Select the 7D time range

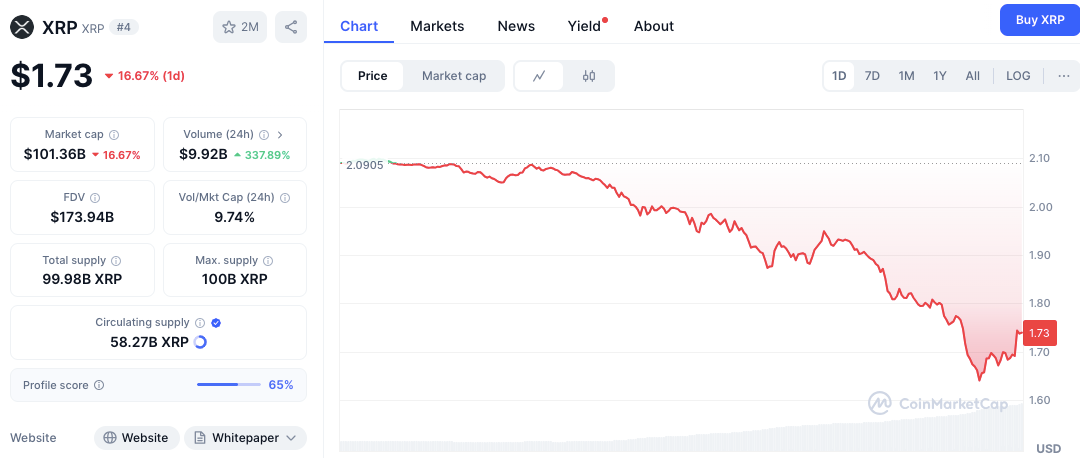[872, 76]
